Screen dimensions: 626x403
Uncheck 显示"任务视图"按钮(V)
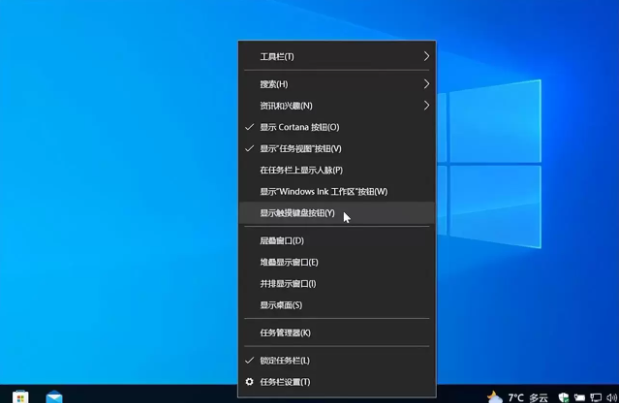pos(337,149)
